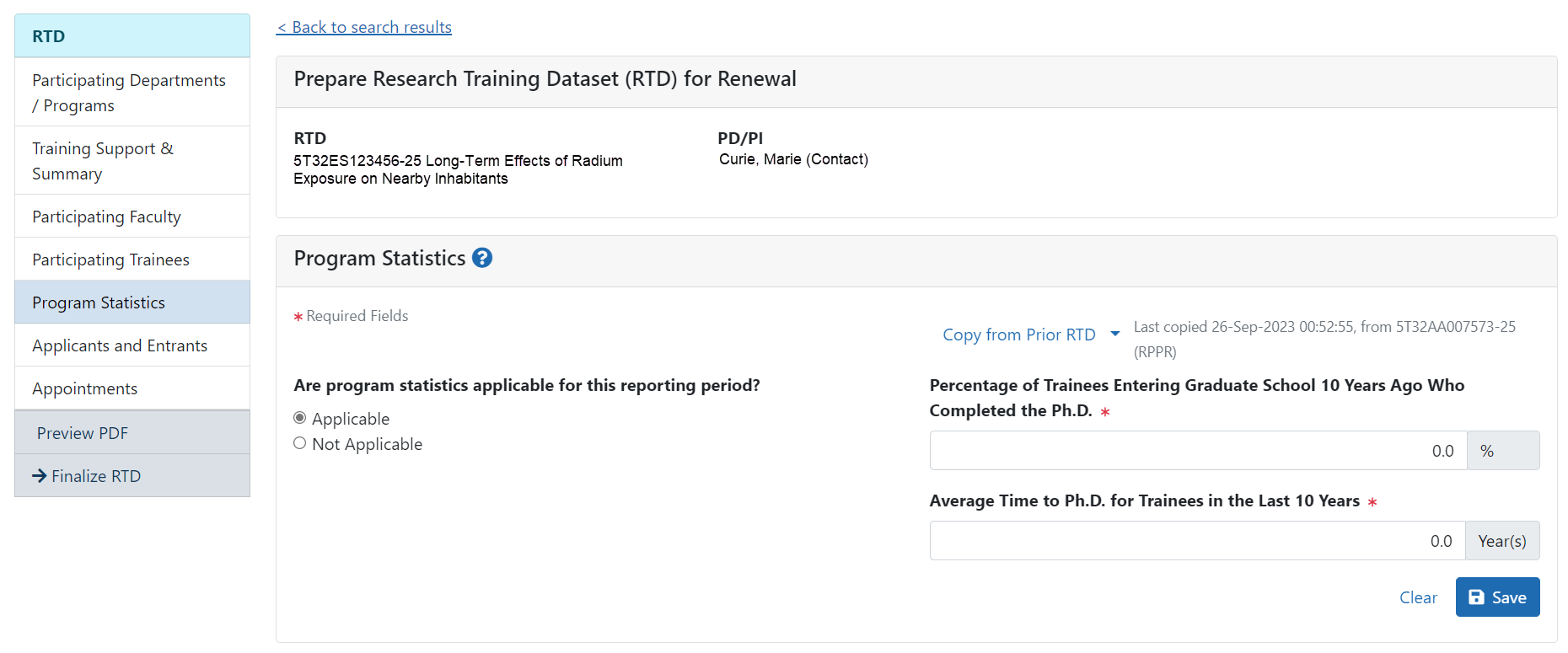Viewport: 1568px width, 653px height.
Task: Click the Program Statistics help question icon
Action: click(481, 258)
